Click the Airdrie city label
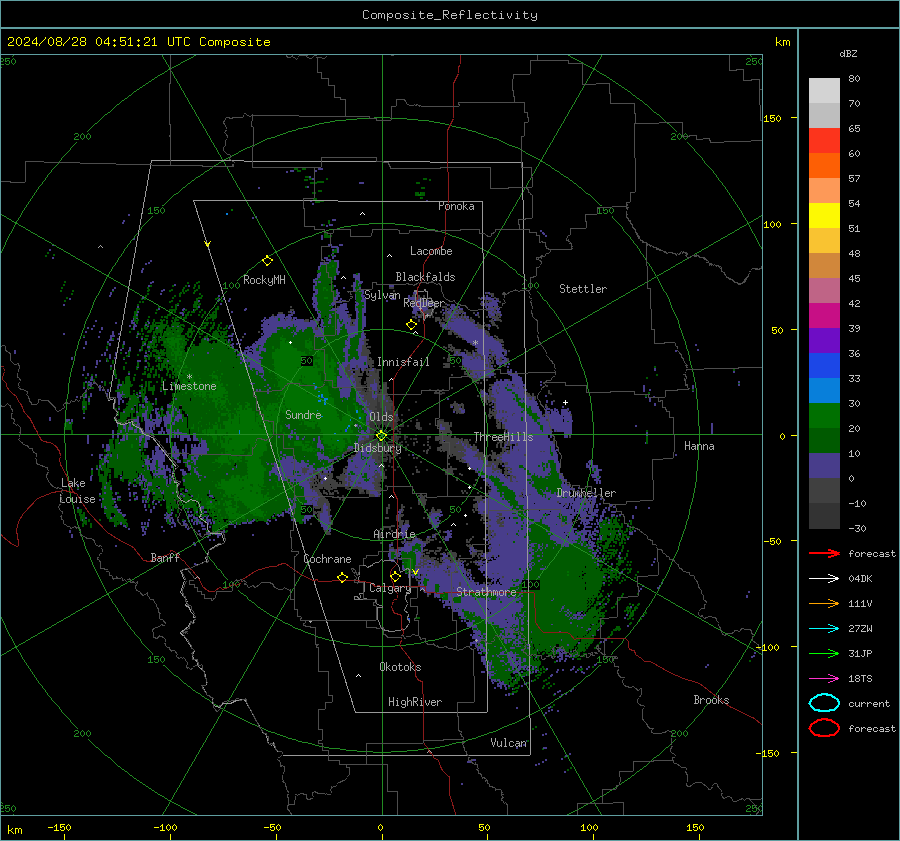The width and height of the screenshot is (900, 841). tap(394, 534)
